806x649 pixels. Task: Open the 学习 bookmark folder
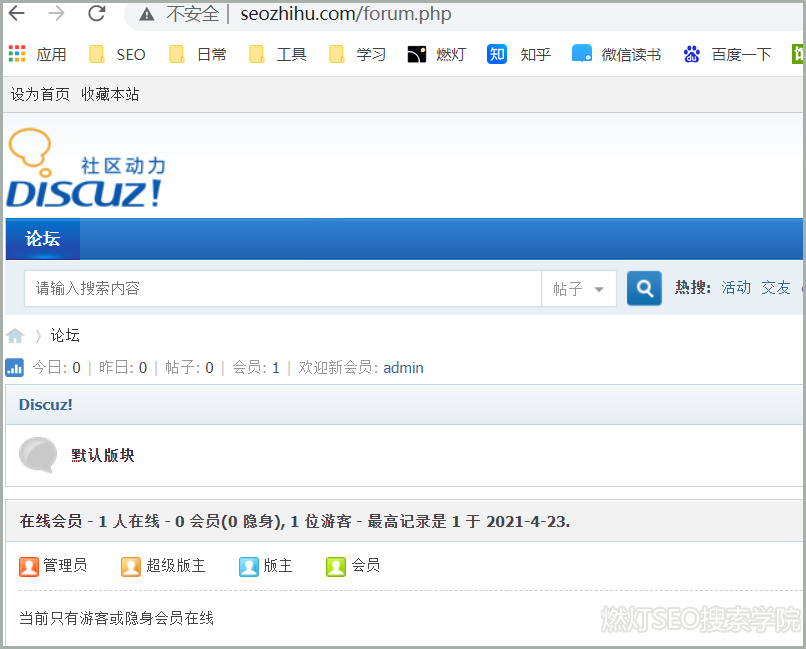click(357, 54)
